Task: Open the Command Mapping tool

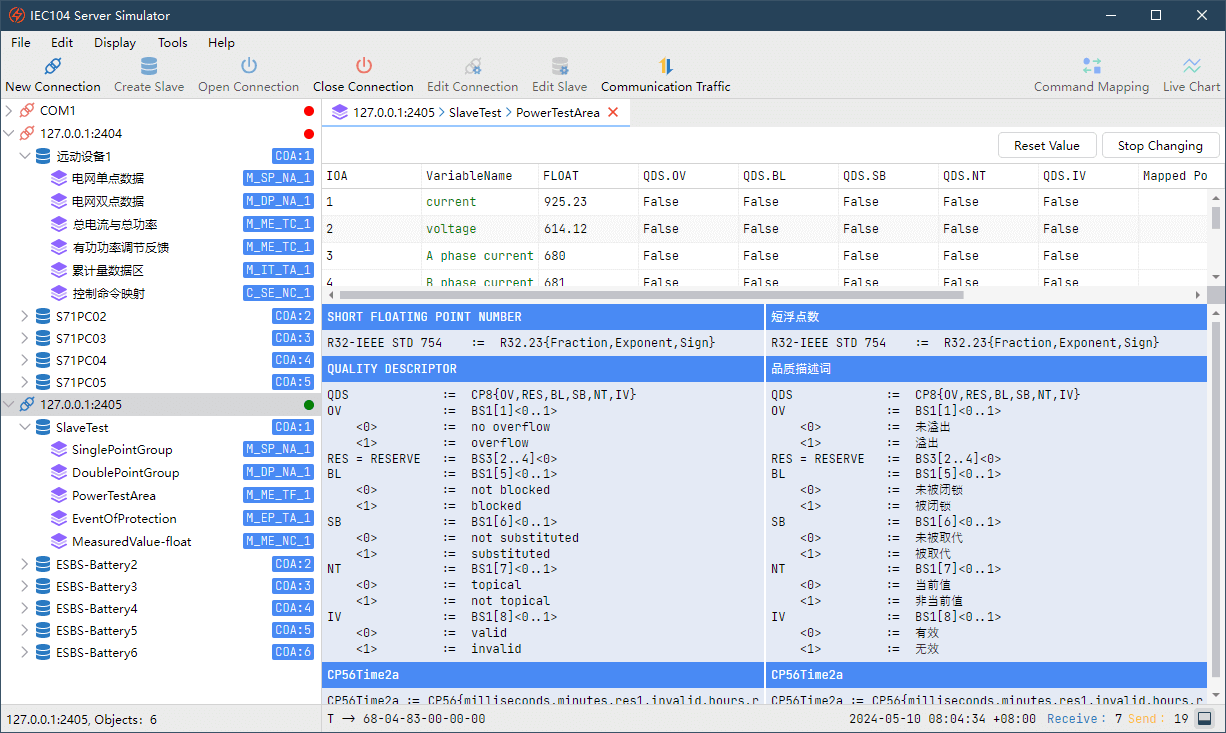Action: tap(1091, 74)
